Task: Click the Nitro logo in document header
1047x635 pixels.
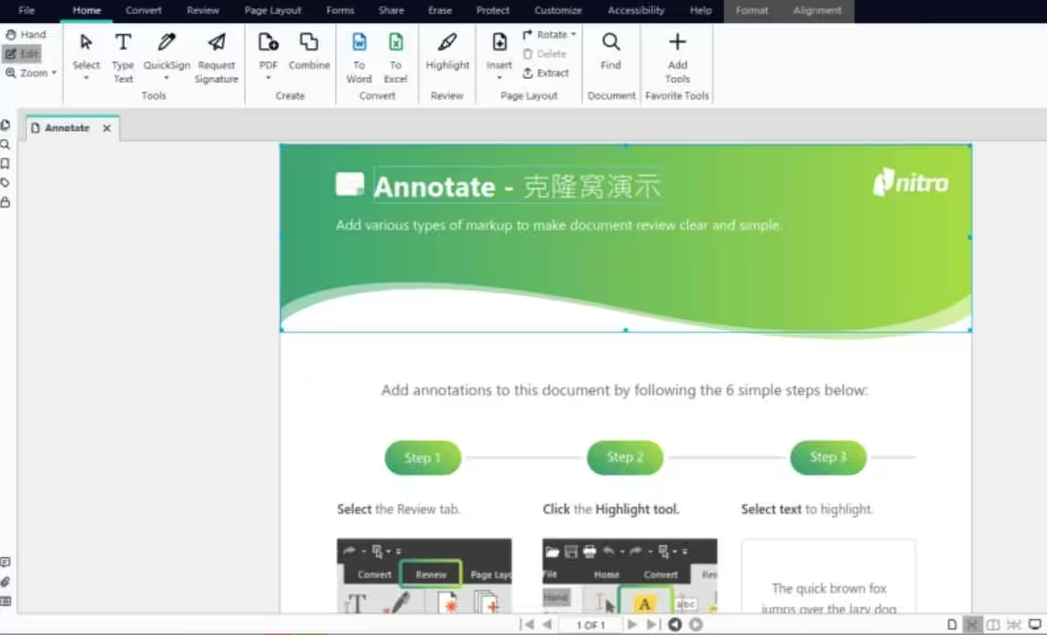Action: click(x=911, y=182)
